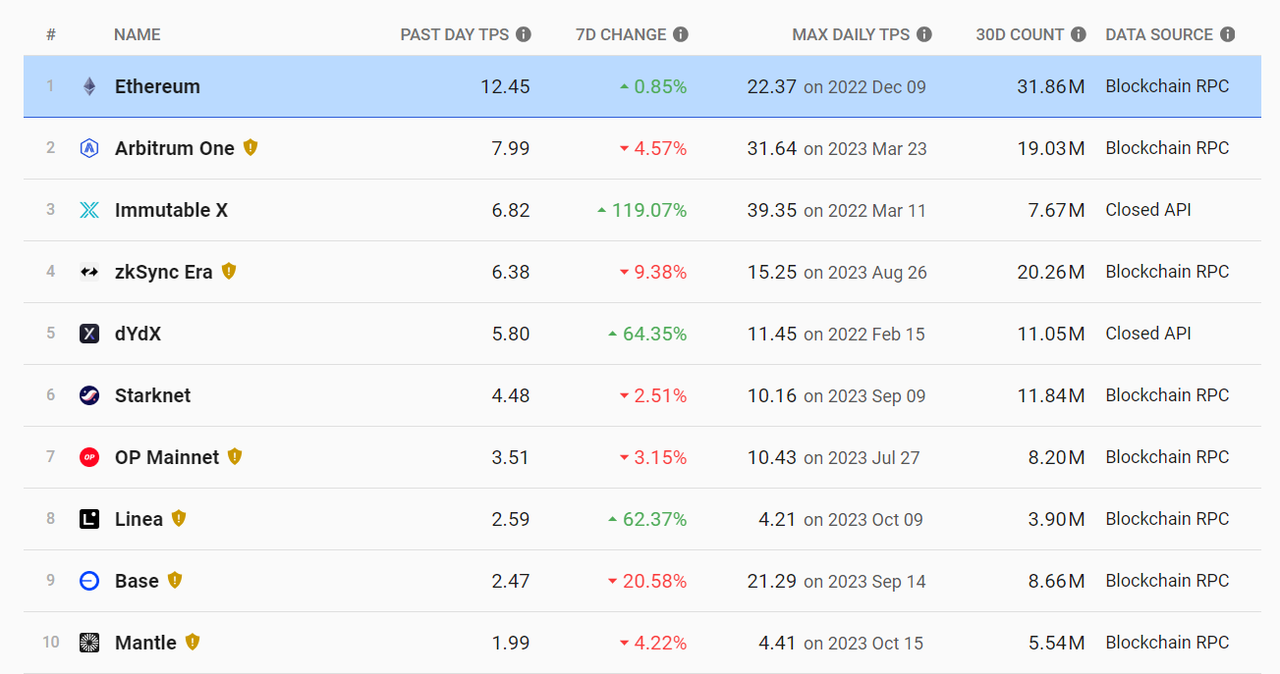Screen dimensions: 1280x674
Task: Click info icon beside 7D CHANGE header
Action: (x=681, y=35)
